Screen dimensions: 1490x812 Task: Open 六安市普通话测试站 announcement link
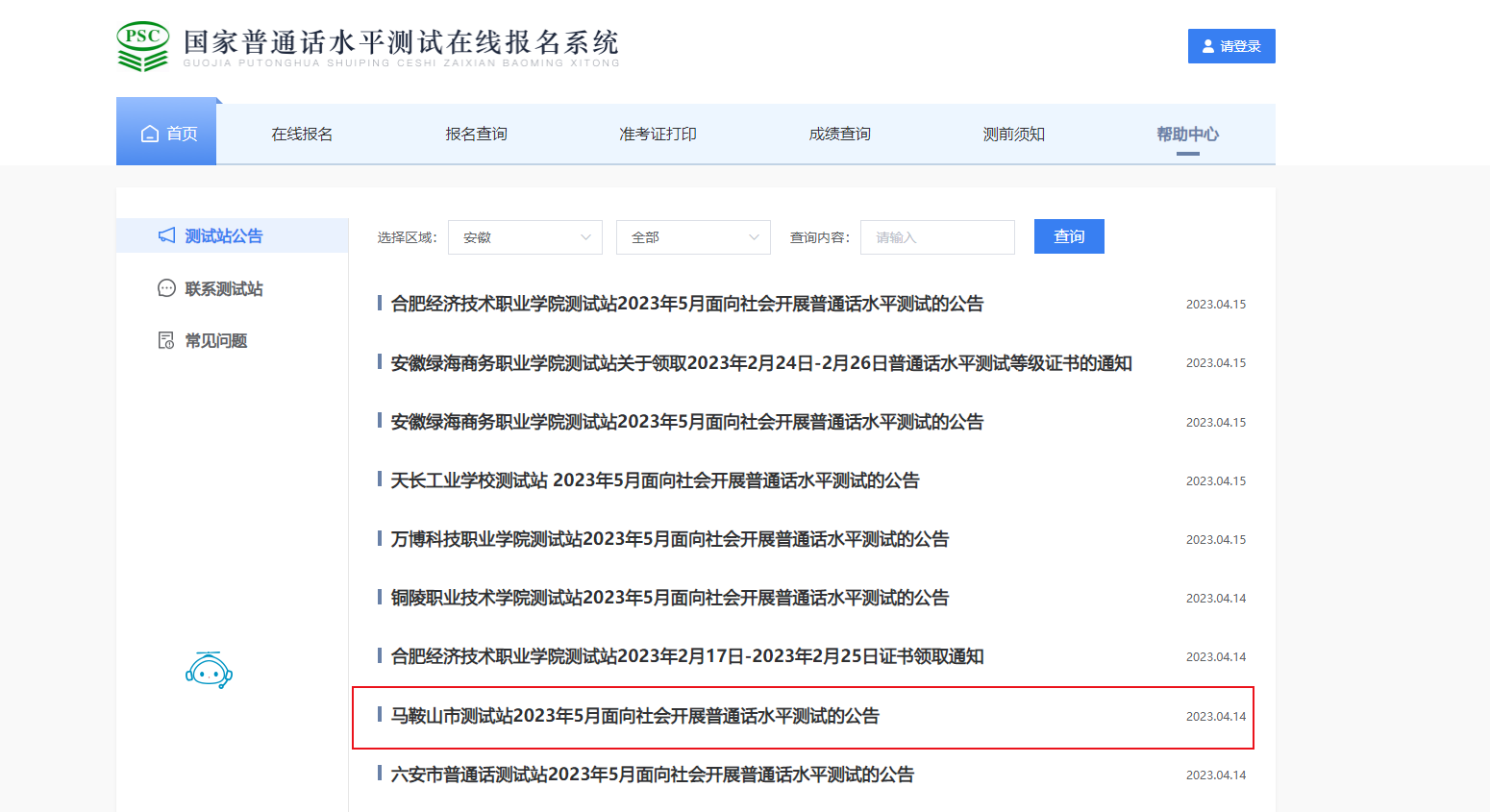(x=652, y=775)
